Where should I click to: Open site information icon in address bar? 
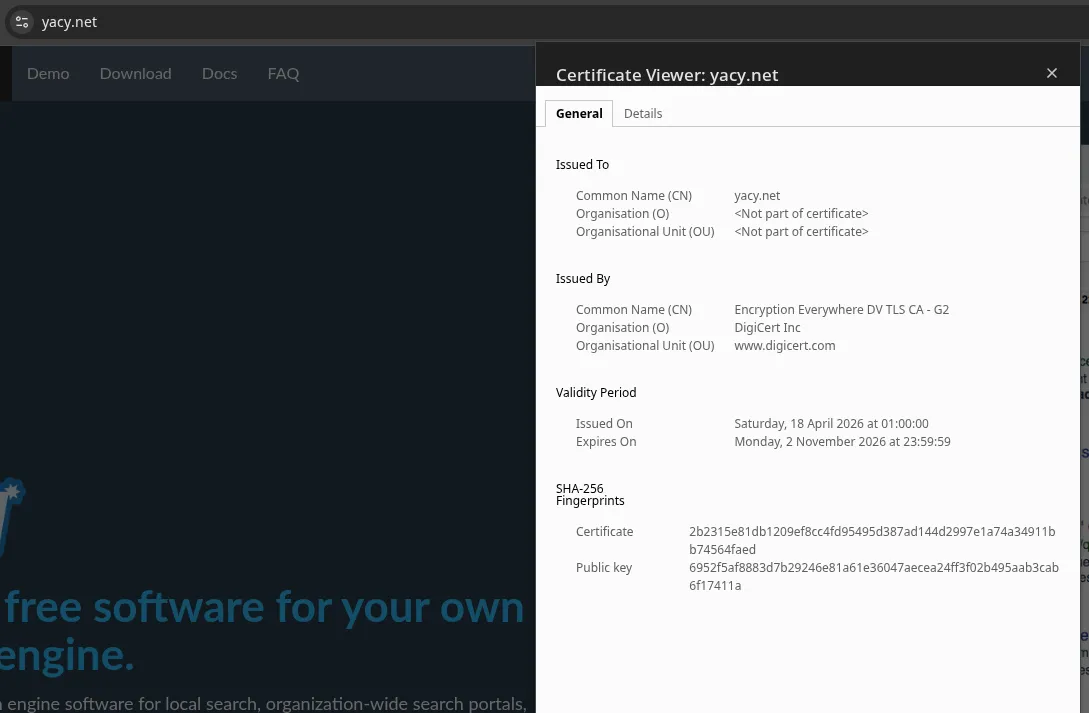22,22
